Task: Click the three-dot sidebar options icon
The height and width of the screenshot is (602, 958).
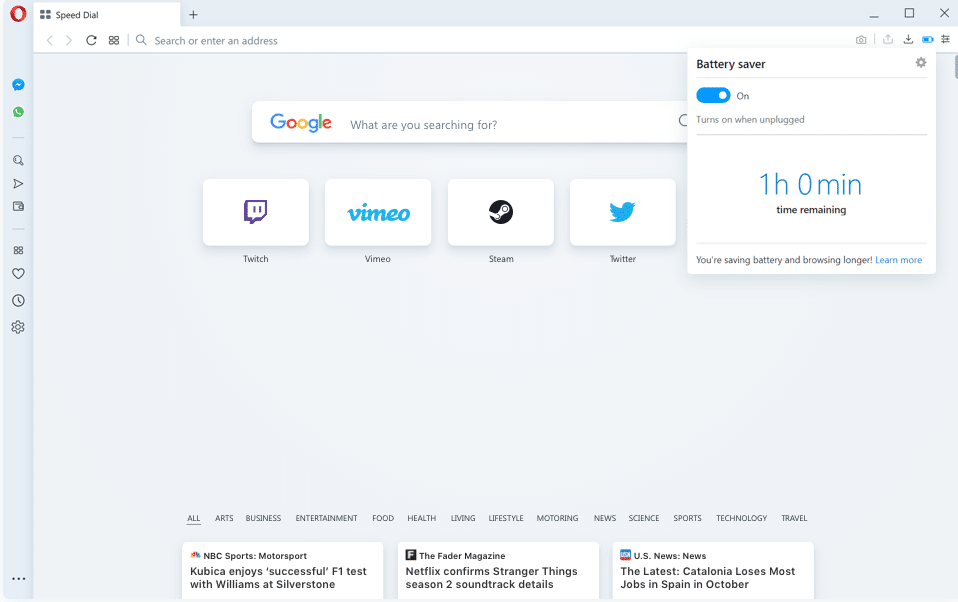Action: 18,579
